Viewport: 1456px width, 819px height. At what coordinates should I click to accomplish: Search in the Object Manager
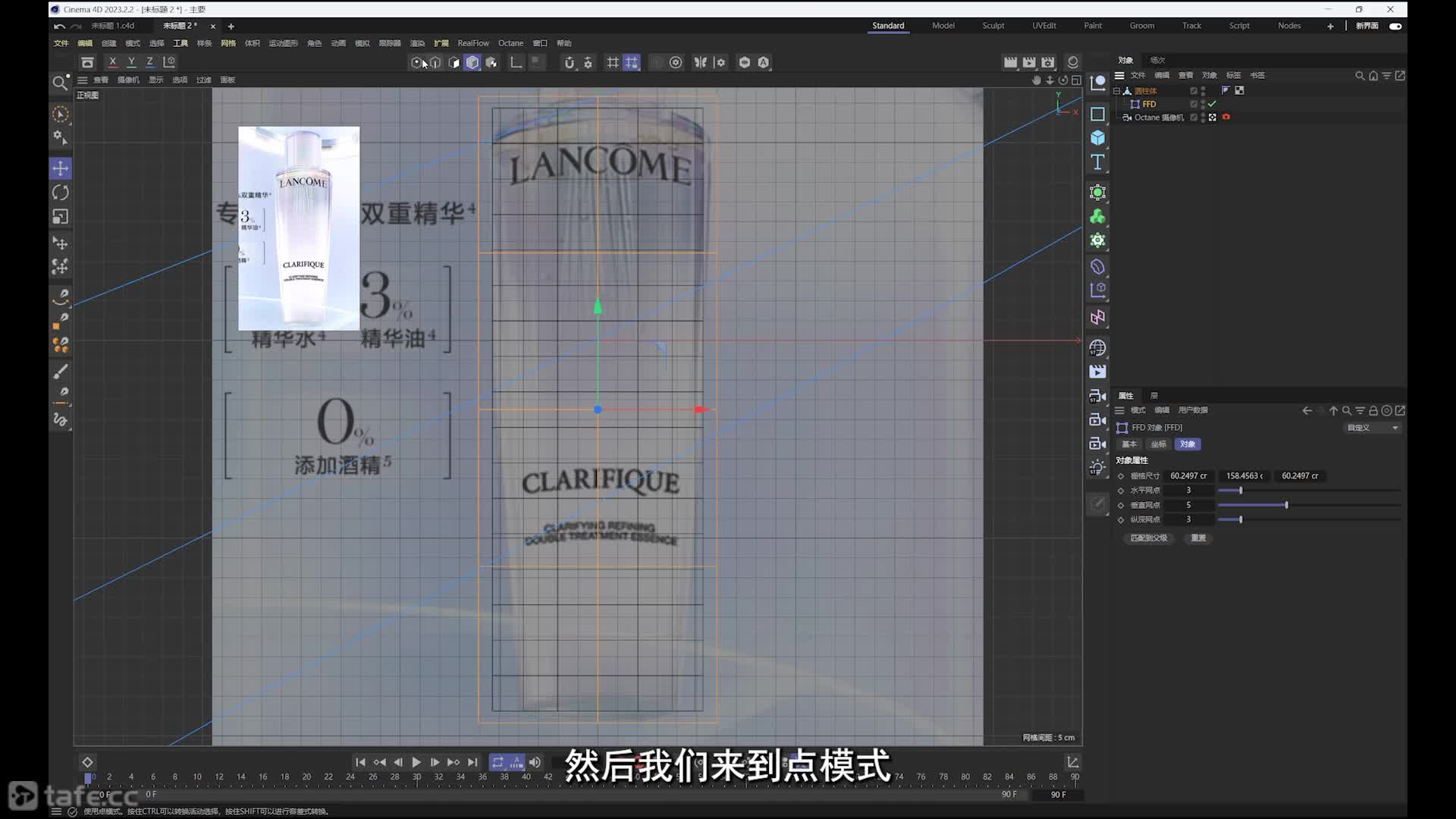pos(1360,76)
